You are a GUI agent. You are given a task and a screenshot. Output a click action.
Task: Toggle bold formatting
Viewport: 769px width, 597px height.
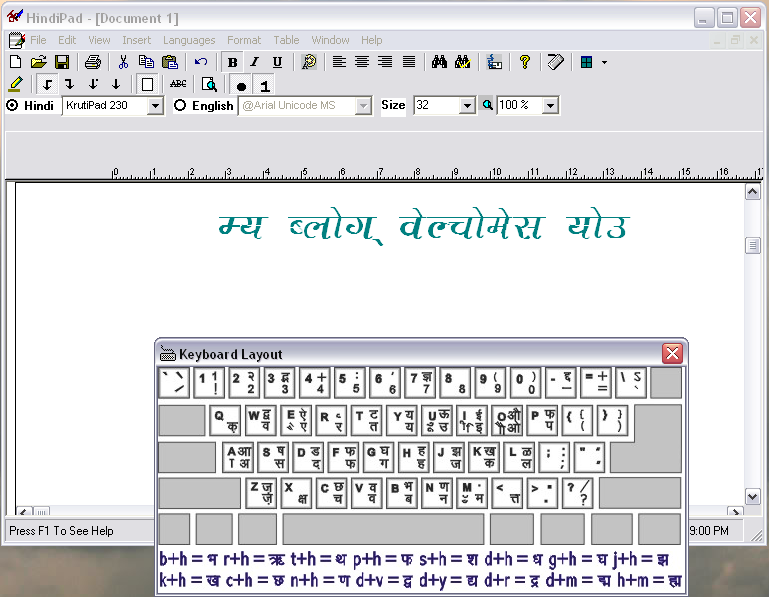coord(232,62)
